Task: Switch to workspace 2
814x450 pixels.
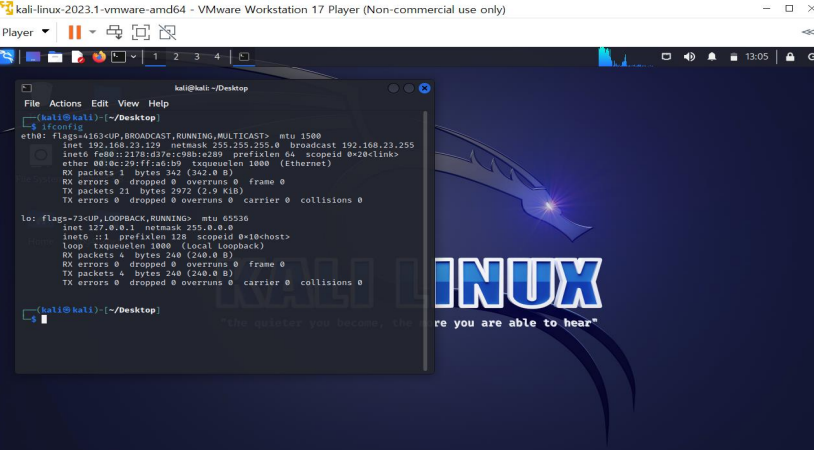Action: (176, 57)
